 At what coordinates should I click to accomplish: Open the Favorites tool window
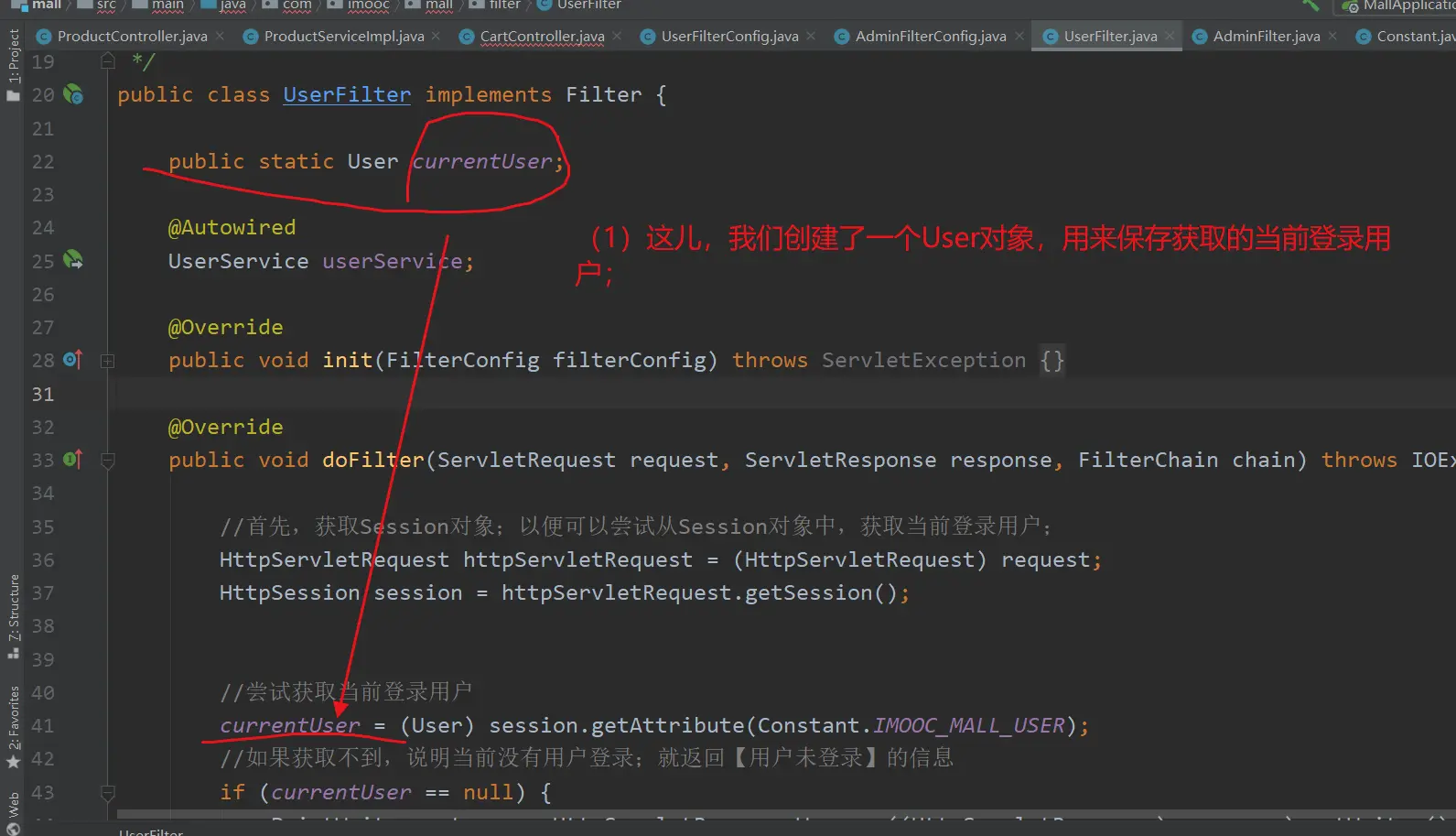click(x=13, y=725)
